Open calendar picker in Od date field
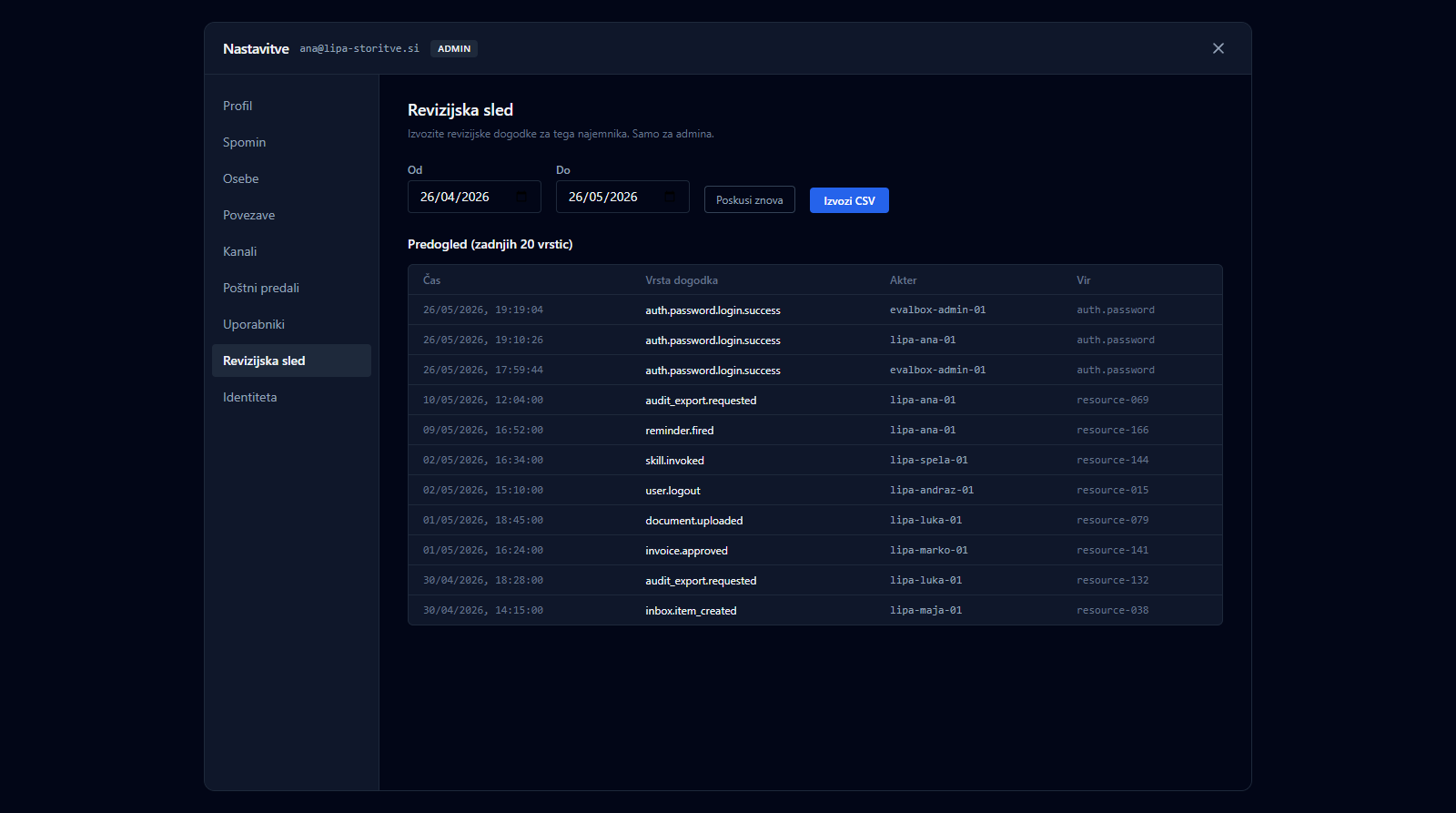 pyautogui.click(x=521, y=197)
